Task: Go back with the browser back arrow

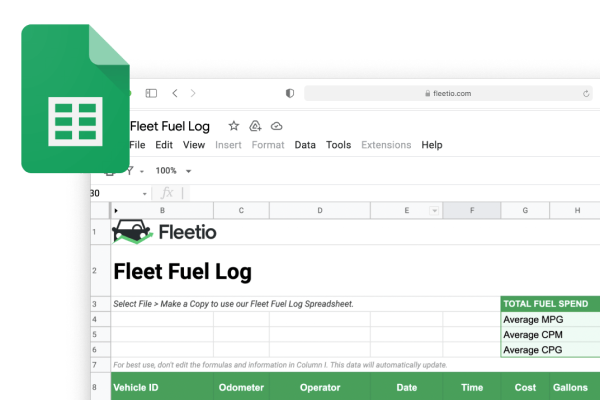Action: point(175,93)
